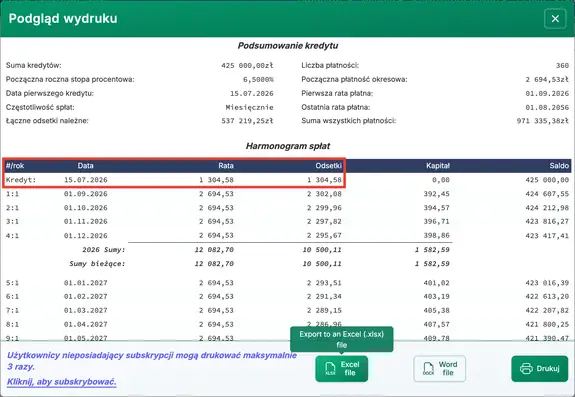
Task: Click '10 500,11' in the 2026 Sumy row
Action: (322, 250)
